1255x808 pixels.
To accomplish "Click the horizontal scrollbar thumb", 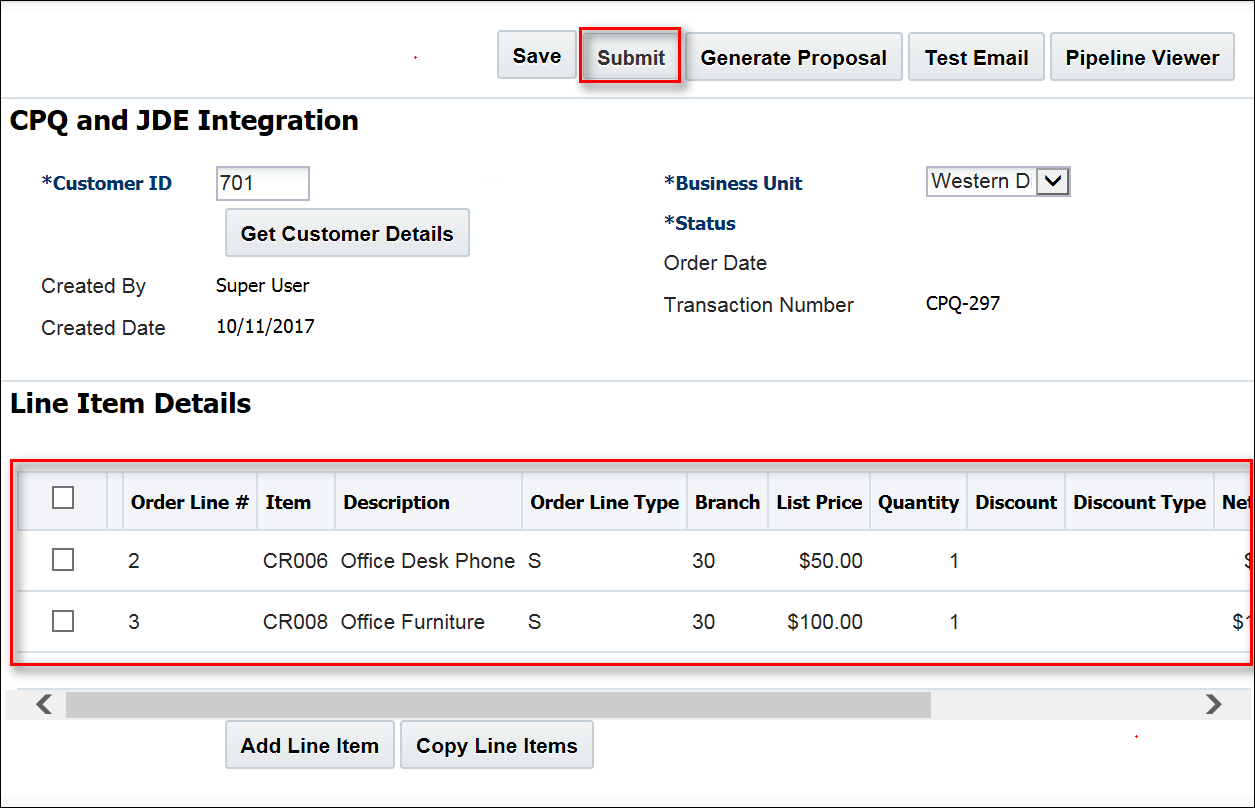I will [x=498, y=704].
